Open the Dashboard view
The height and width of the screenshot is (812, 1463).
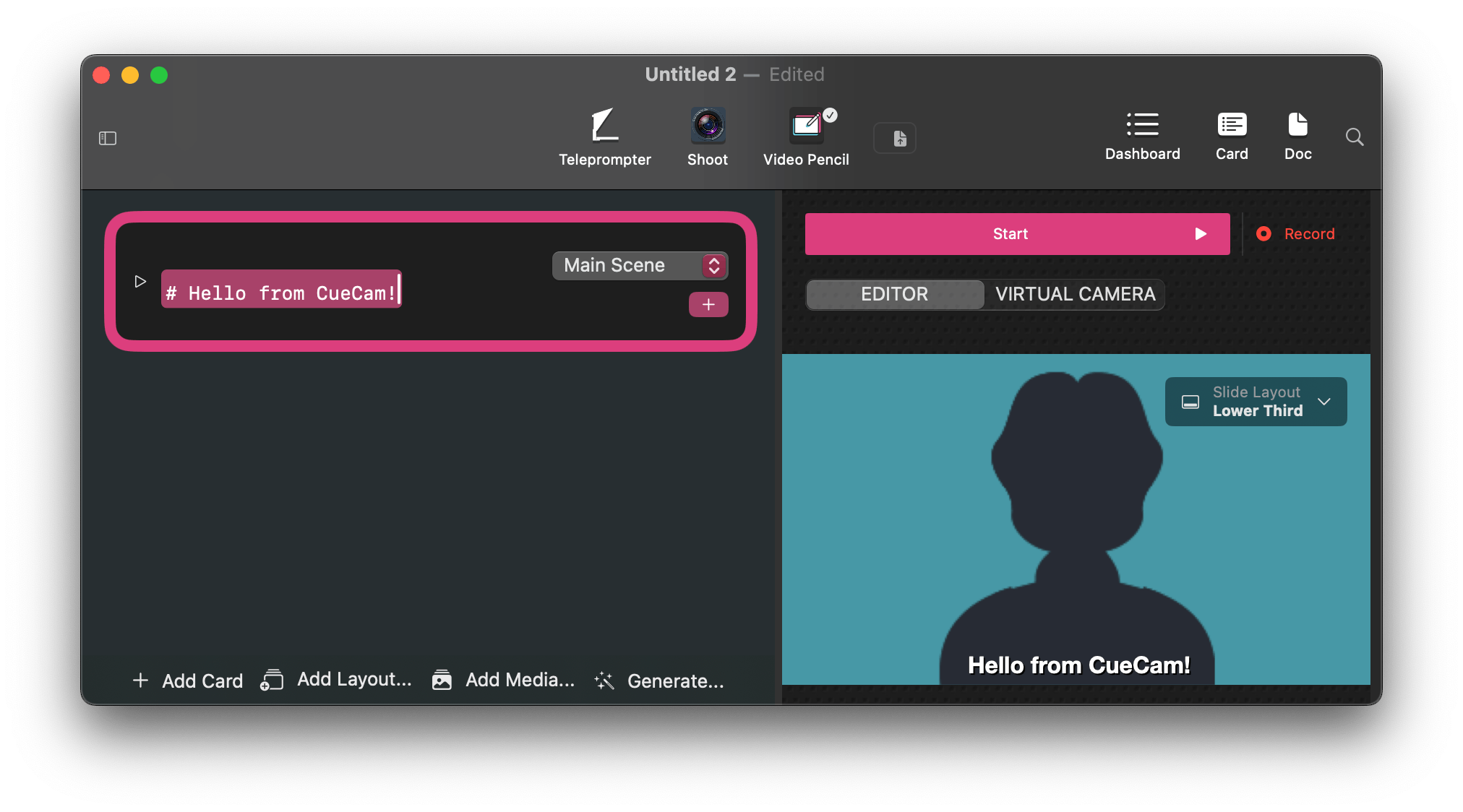point(1142,137)
